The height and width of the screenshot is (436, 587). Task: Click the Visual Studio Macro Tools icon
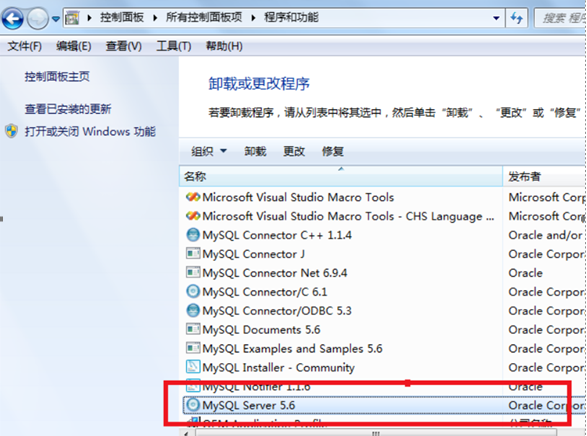click(193, 196)
